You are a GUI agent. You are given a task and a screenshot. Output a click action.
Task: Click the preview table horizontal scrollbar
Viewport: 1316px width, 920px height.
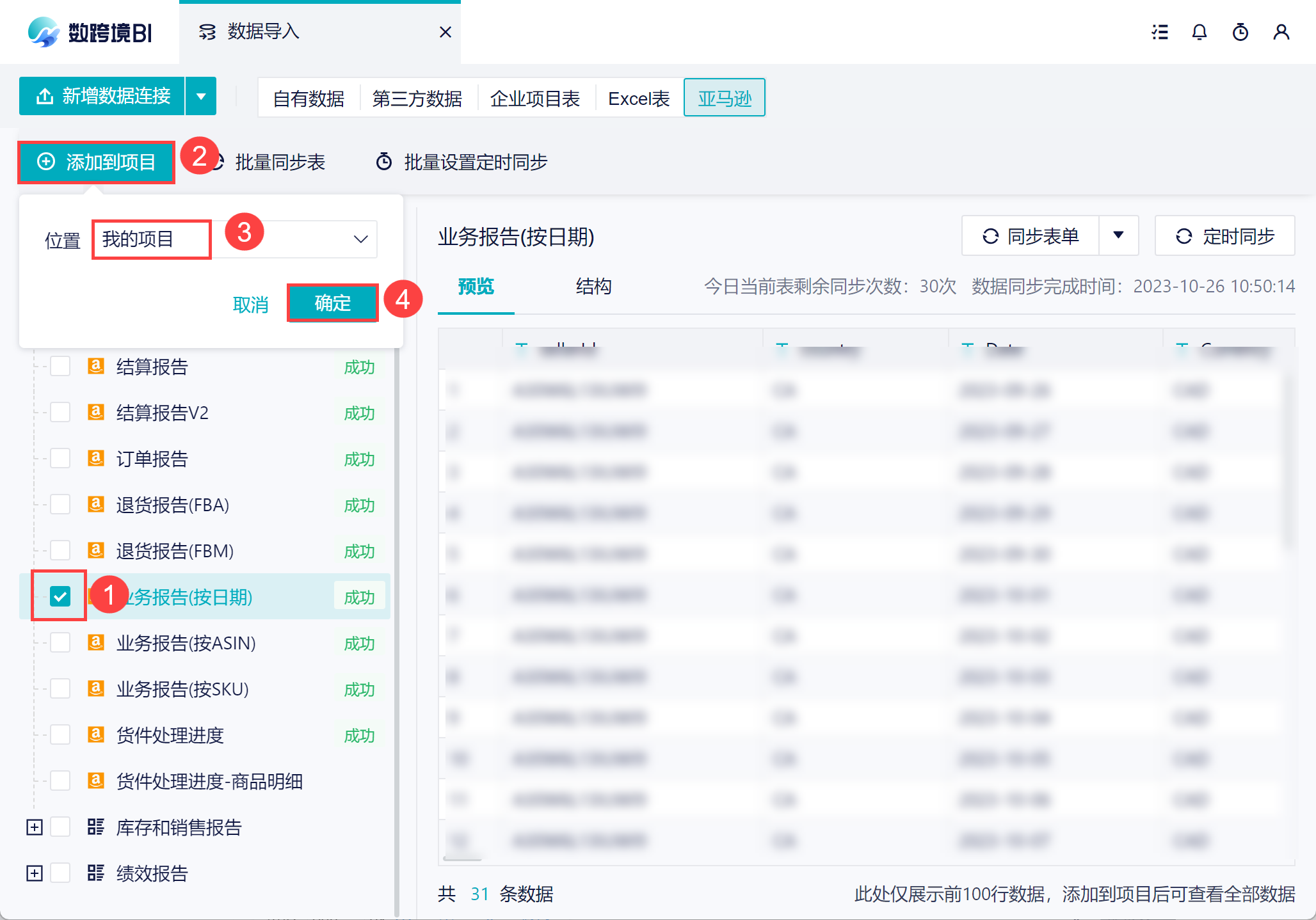(462, 859)
